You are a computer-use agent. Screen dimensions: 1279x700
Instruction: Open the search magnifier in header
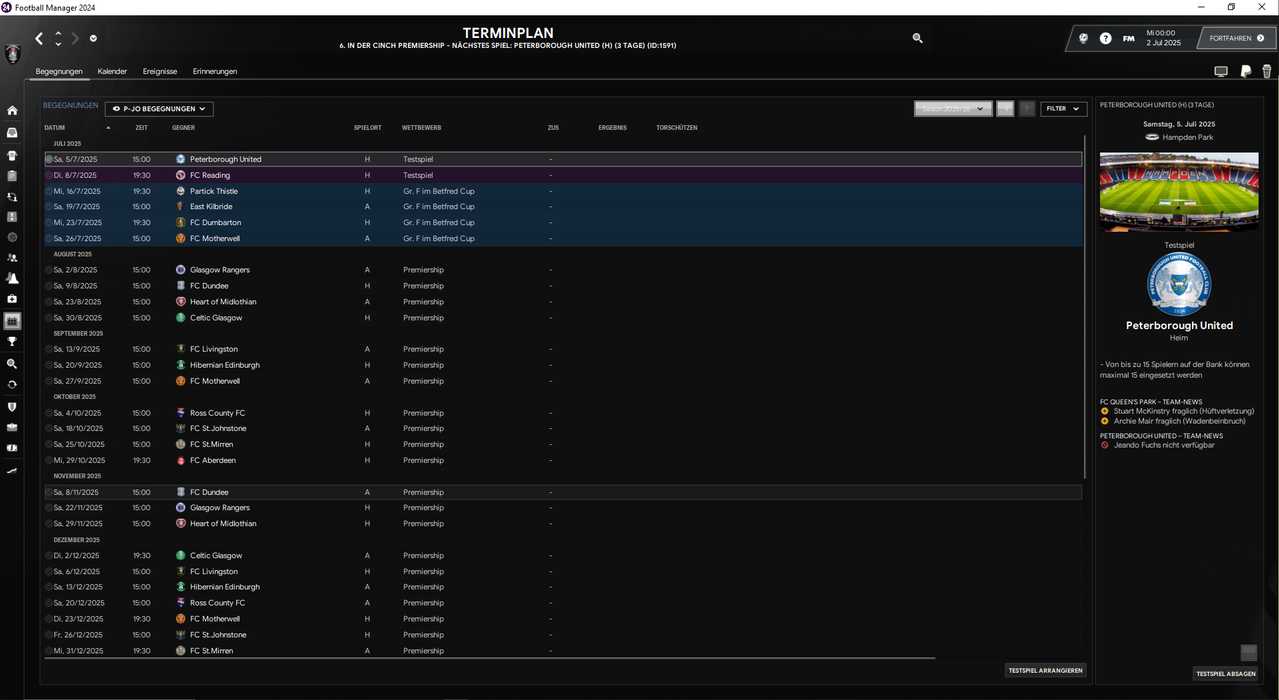tap(918, 38)
